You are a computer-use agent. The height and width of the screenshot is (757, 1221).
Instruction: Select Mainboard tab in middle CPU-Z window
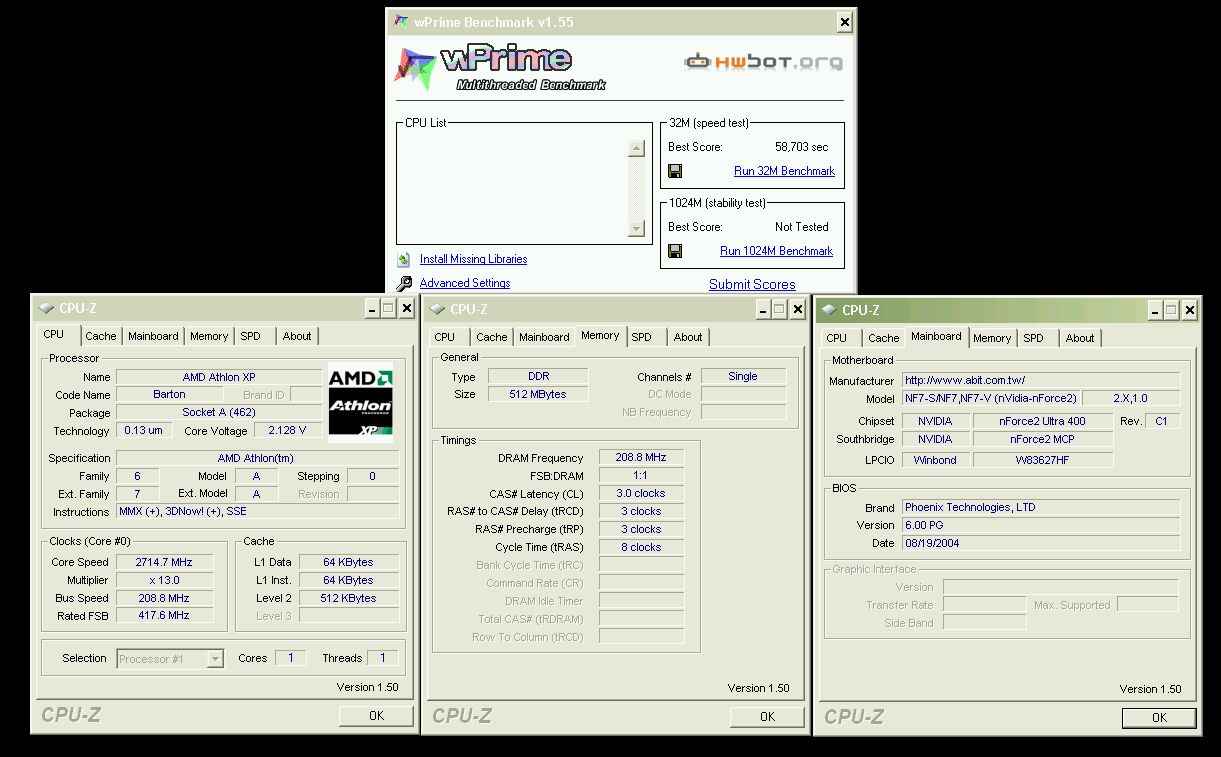544,337
